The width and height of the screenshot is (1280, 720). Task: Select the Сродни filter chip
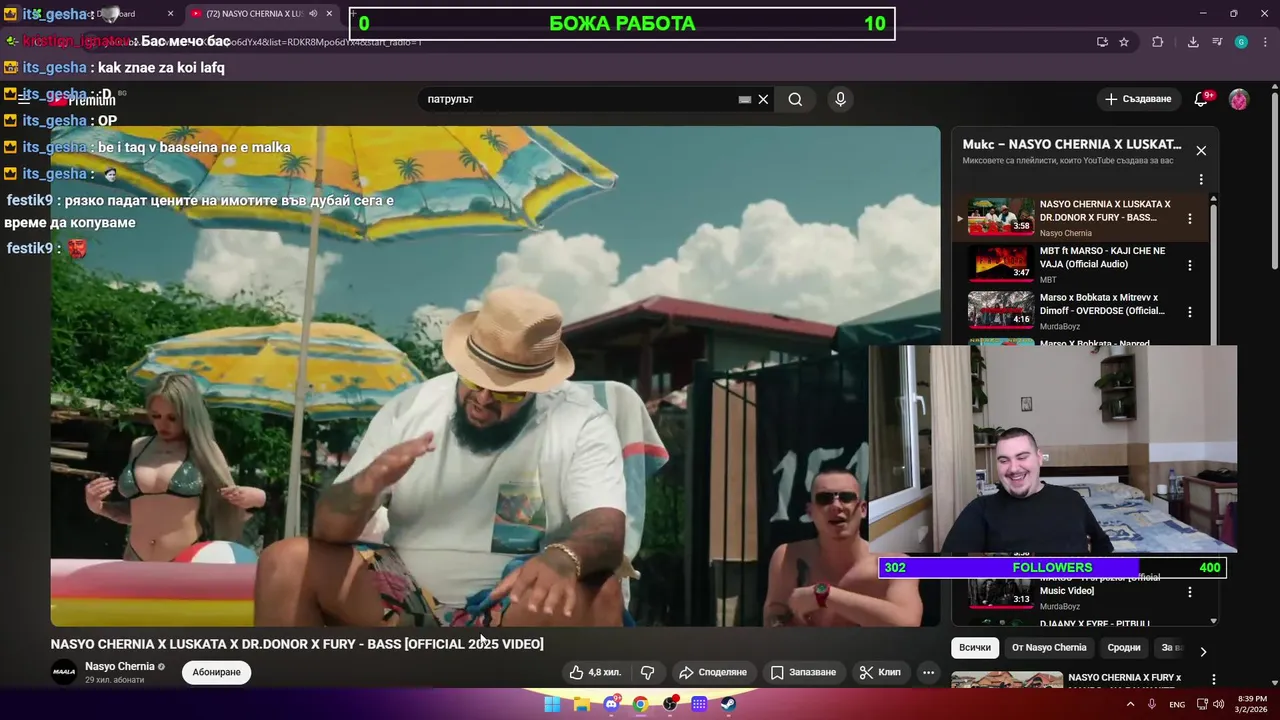click(x=1124, y=647)
